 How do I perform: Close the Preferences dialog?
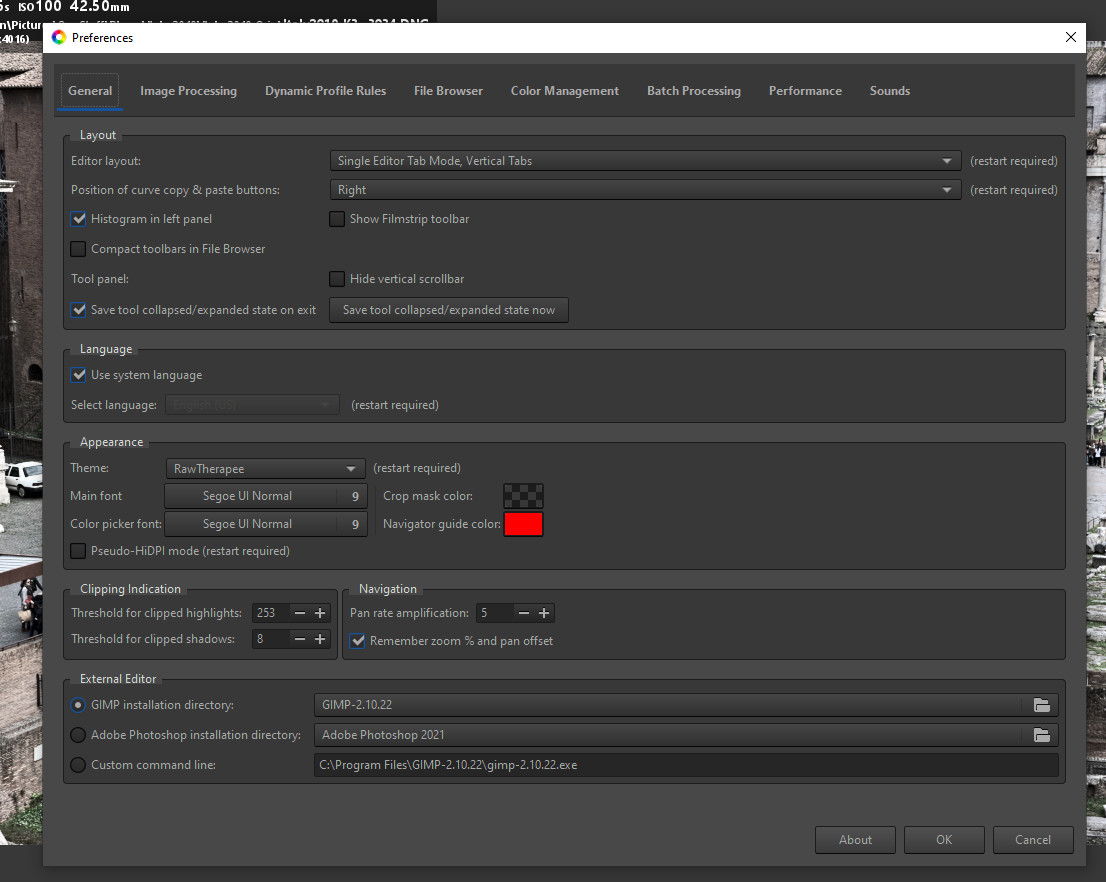click(x=1071, y=37)
